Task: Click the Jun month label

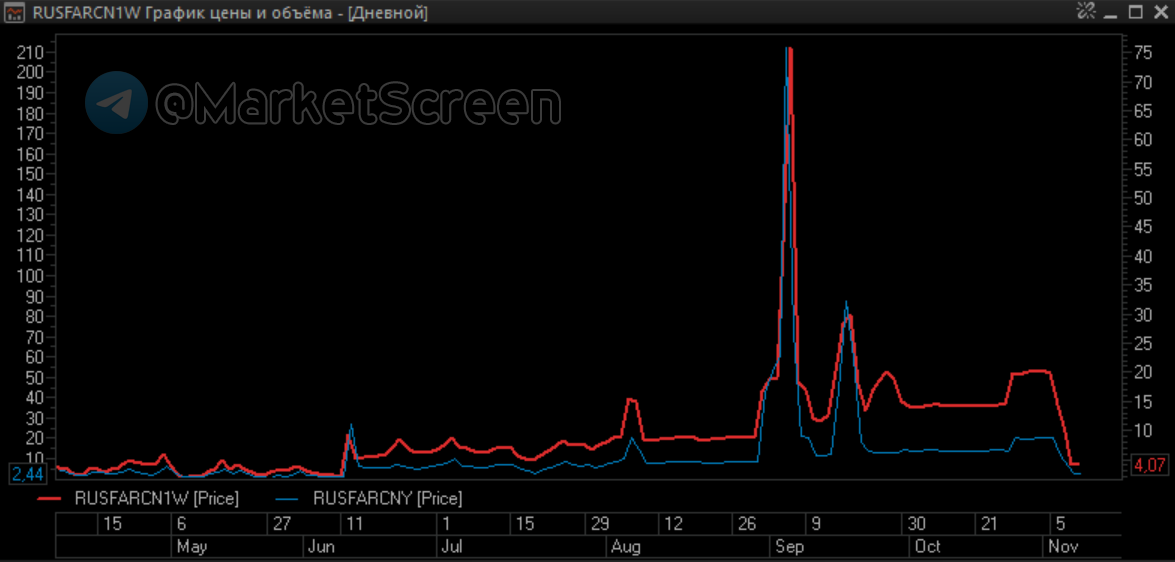Action: point(321,547)
